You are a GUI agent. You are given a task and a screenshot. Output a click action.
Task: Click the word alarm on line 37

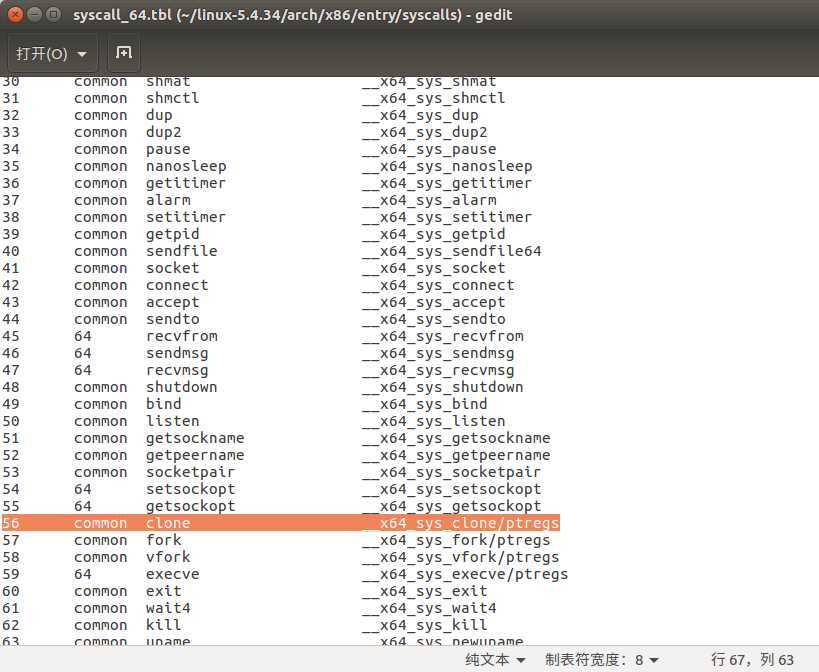(x=168, y=200)
